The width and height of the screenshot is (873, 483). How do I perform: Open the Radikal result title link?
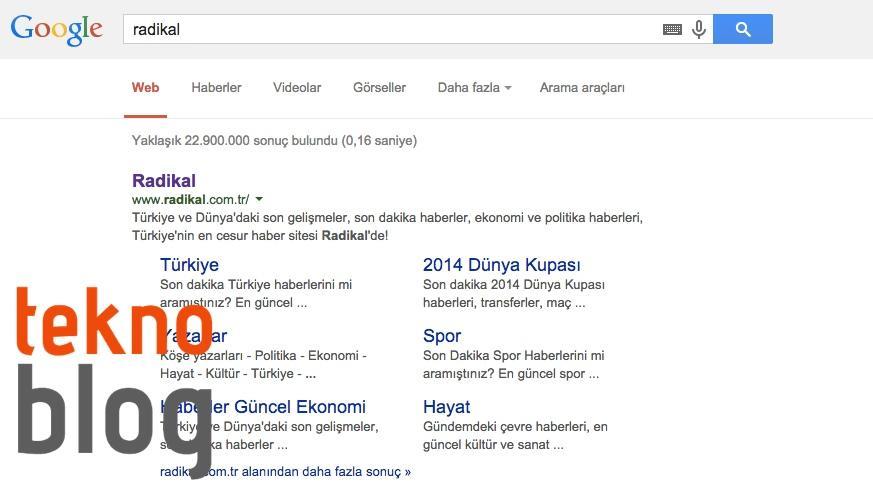click(164, 180)
